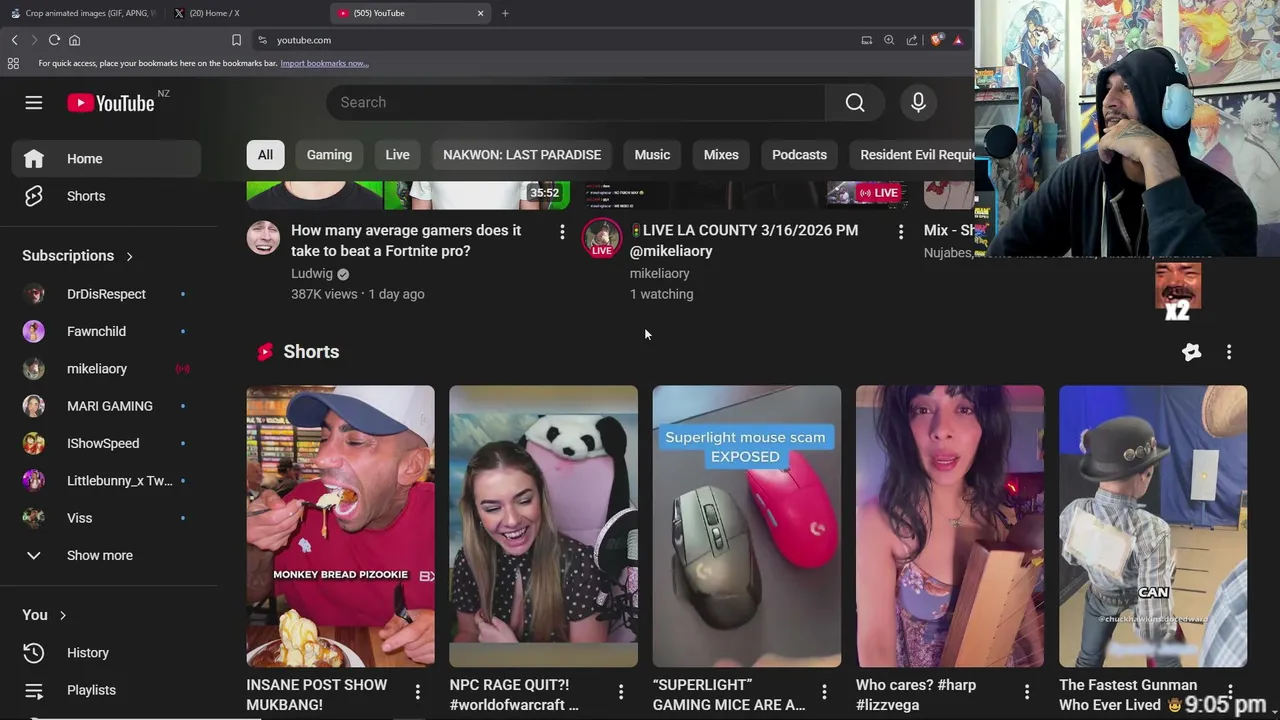The image size is (1280, 720).
Task: Click the share icon in address bar
Action: point(912,40)
